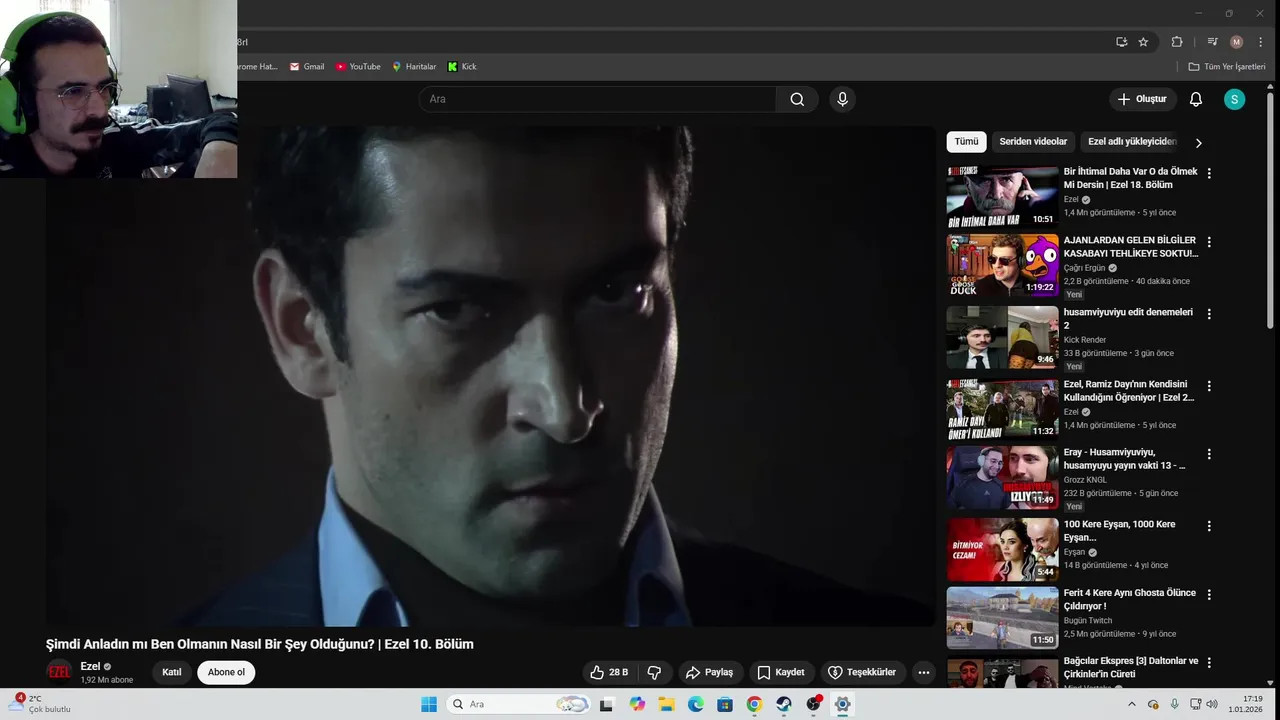Open options menu for 100 Kere Eyşan video
The image size is (1280, 720).
coord(1209,526)
